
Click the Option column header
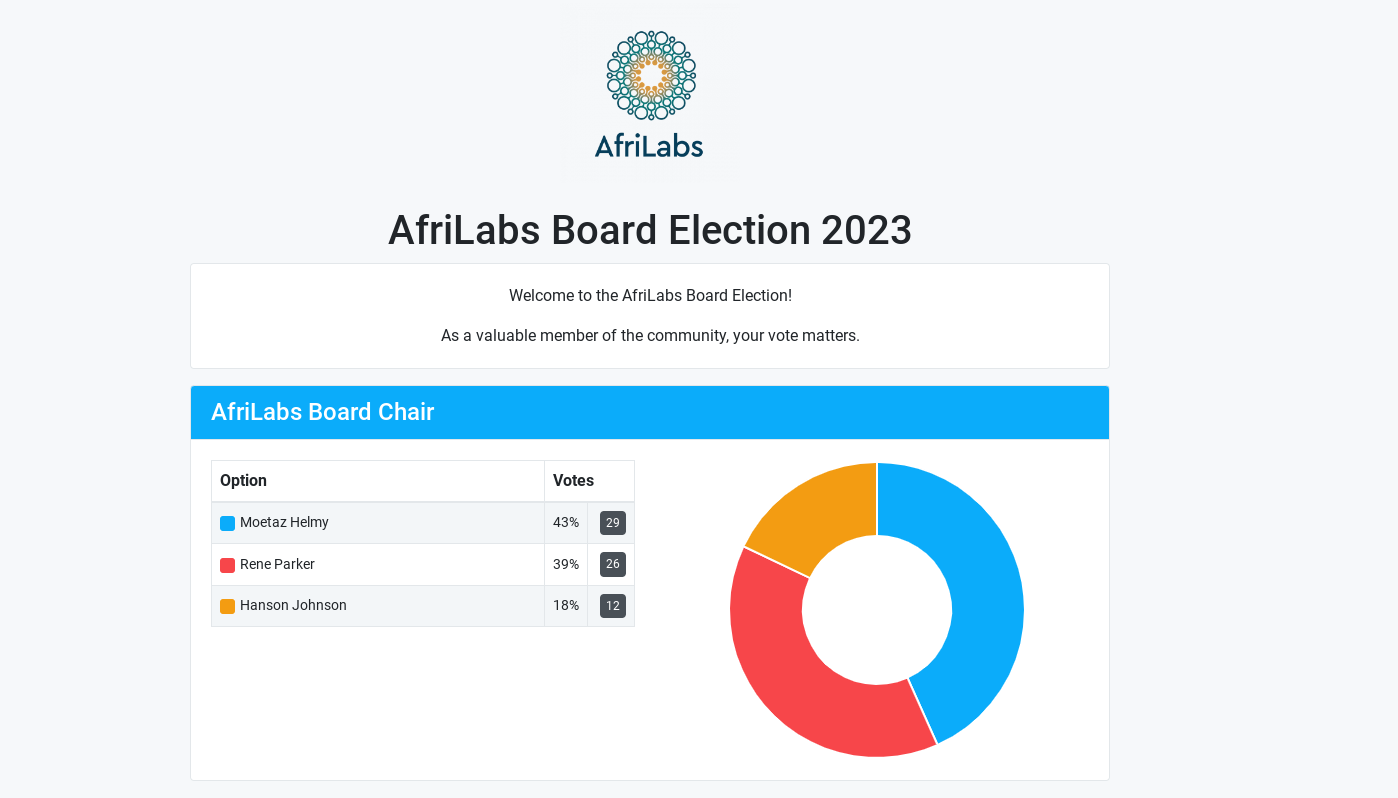click(243, 480)
